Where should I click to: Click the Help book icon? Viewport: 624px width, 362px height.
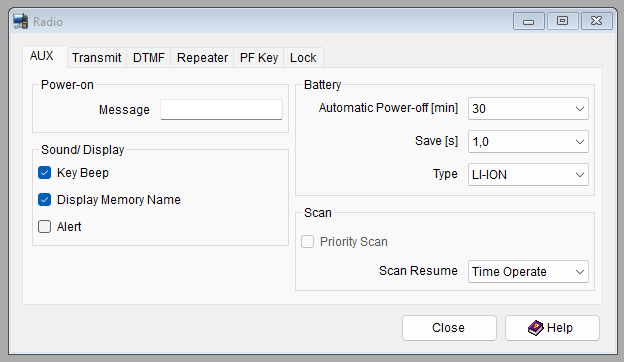(x=536, y=328)
